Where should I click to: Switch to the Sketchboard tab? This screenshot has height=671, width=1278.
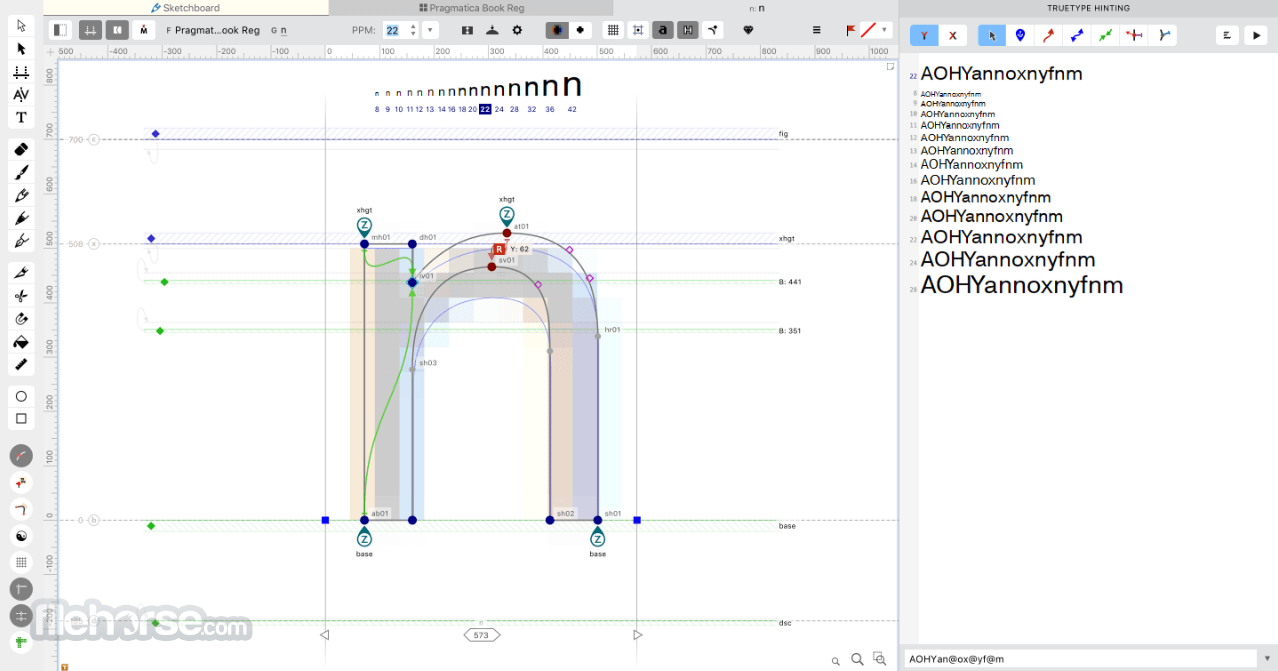[186, 7]
